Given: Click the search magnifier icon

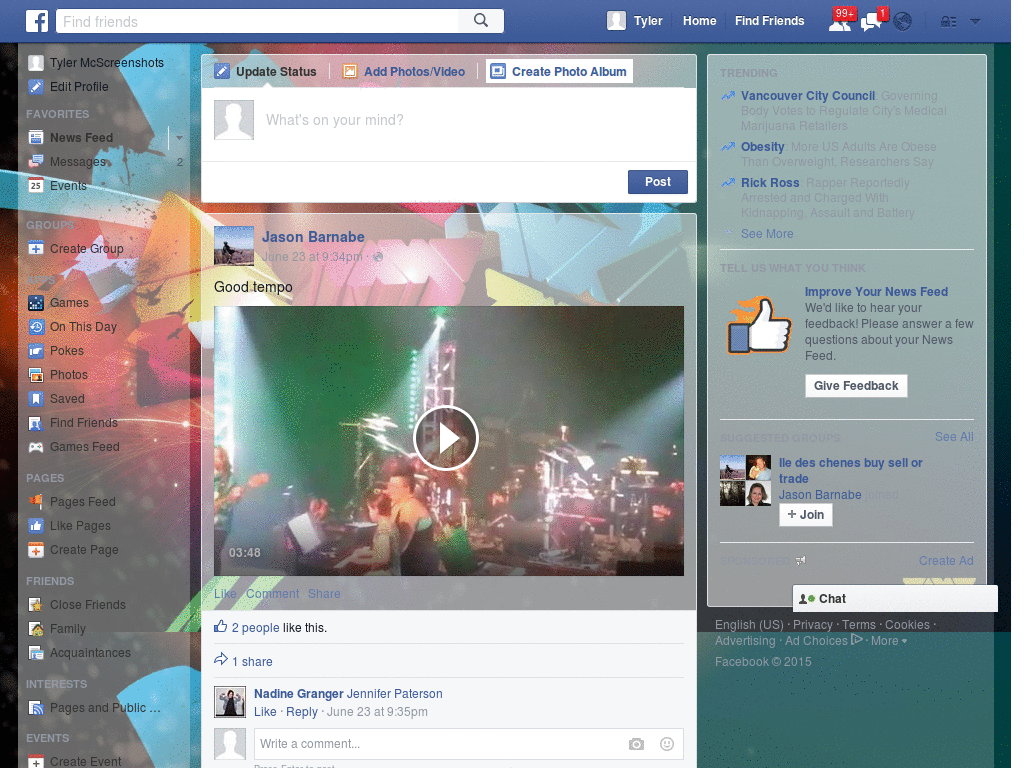Looking at the screenshot, I should click(x=481, y=21).
